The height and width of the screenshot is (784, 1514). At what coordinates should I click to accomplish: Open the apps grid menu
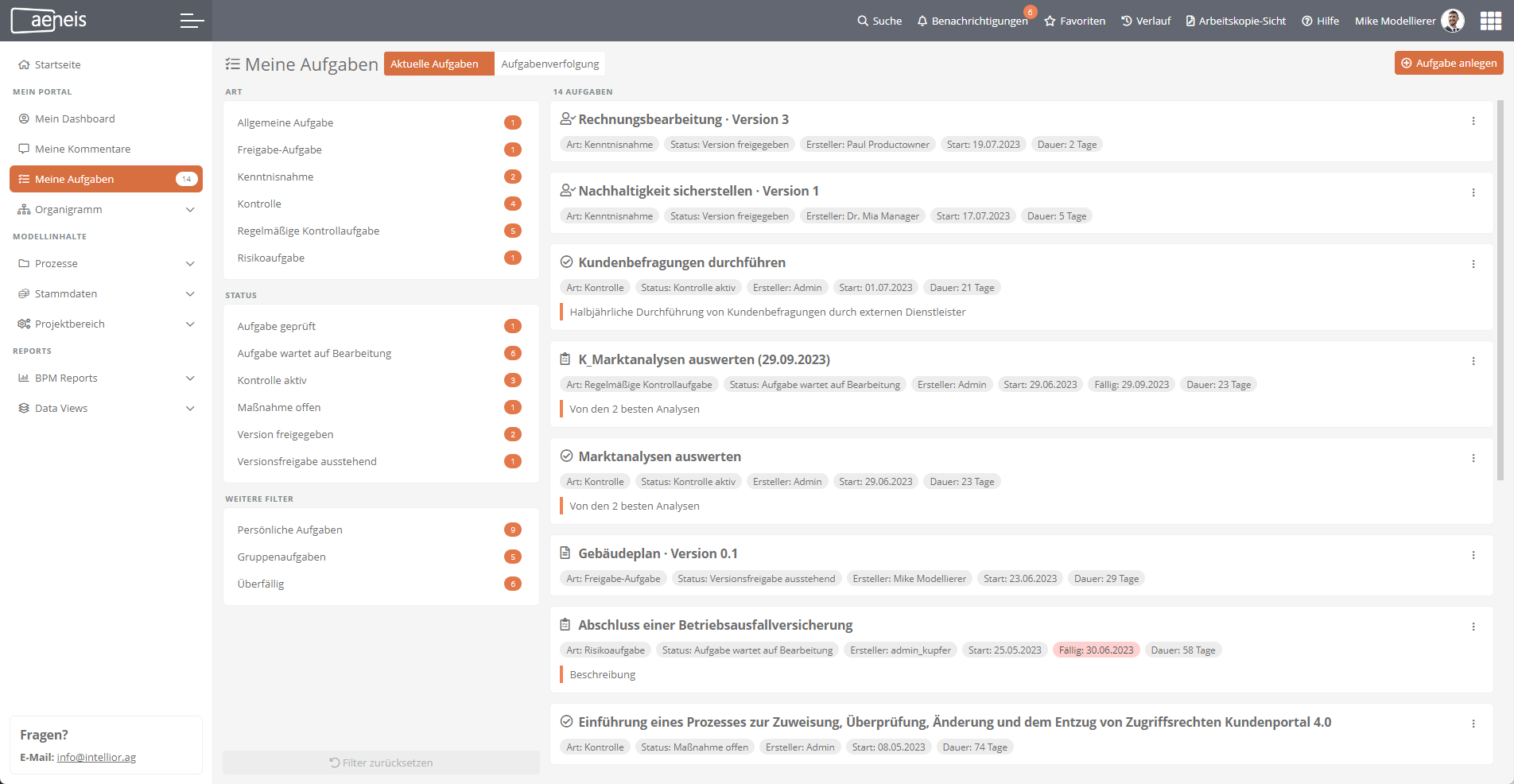tap(1491, 21)
